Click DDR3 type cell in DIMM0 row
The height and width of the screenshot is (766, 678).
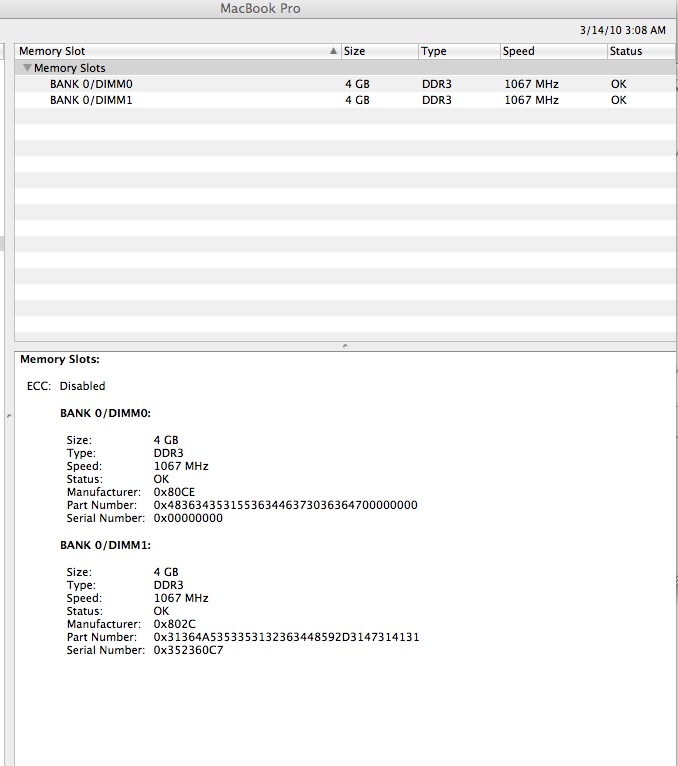pos(437,84)
